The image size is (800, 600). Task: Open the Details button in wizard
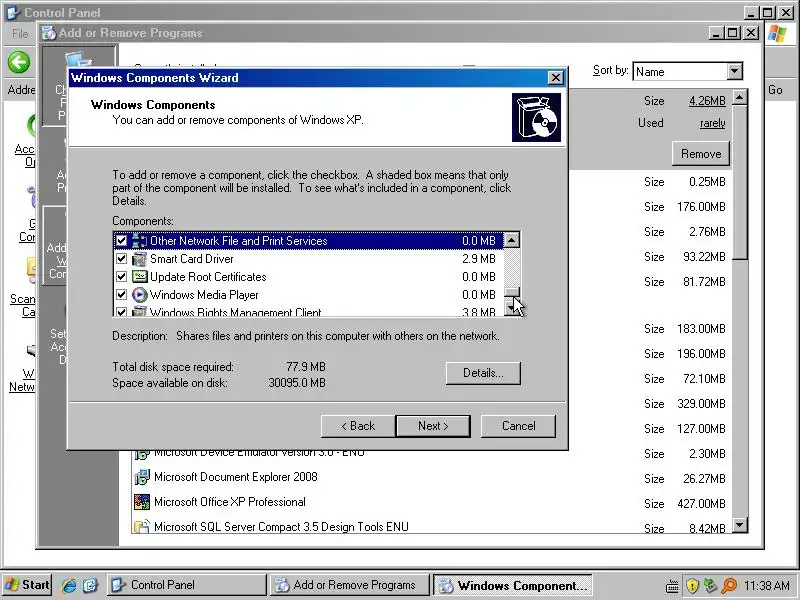pos(483,373)
